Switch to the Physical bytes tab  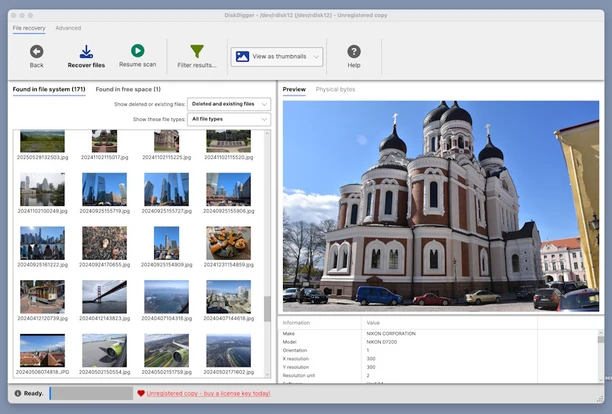335,90
